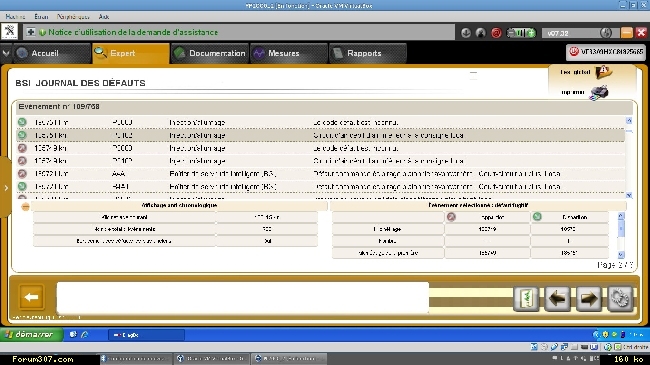This screenshot has height=365, width=650.
Task: Click the notebook report icon in bottom bar
Action: point(526,298)
